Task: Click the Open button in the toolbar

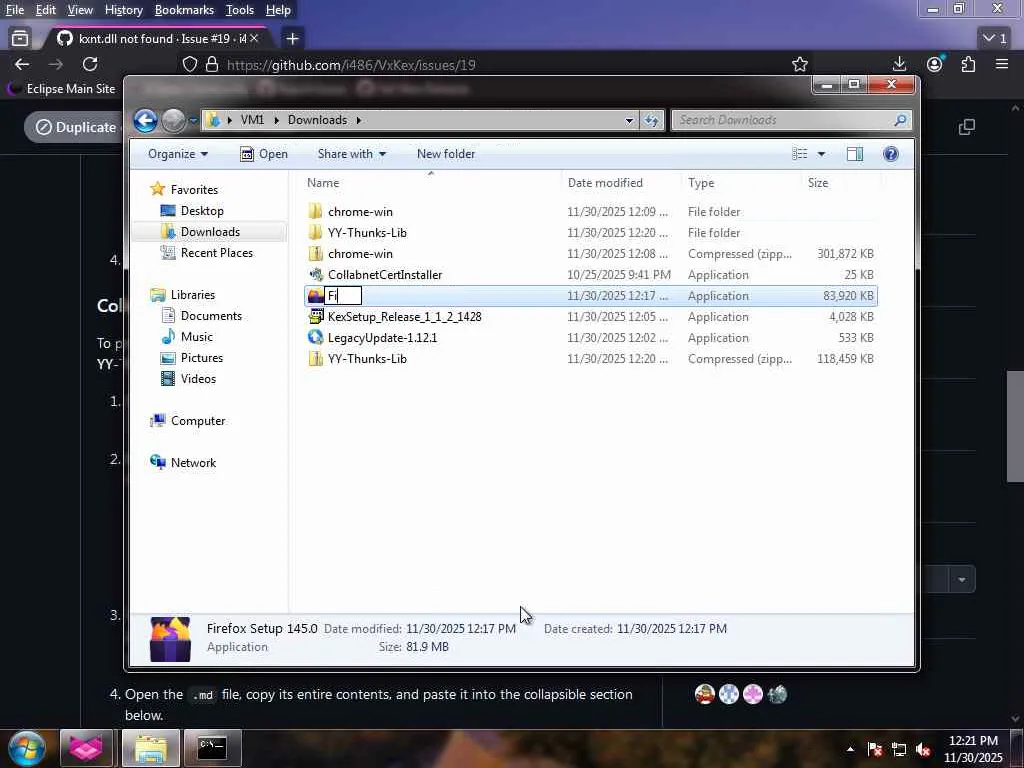Action: click(x=264, y=154)
